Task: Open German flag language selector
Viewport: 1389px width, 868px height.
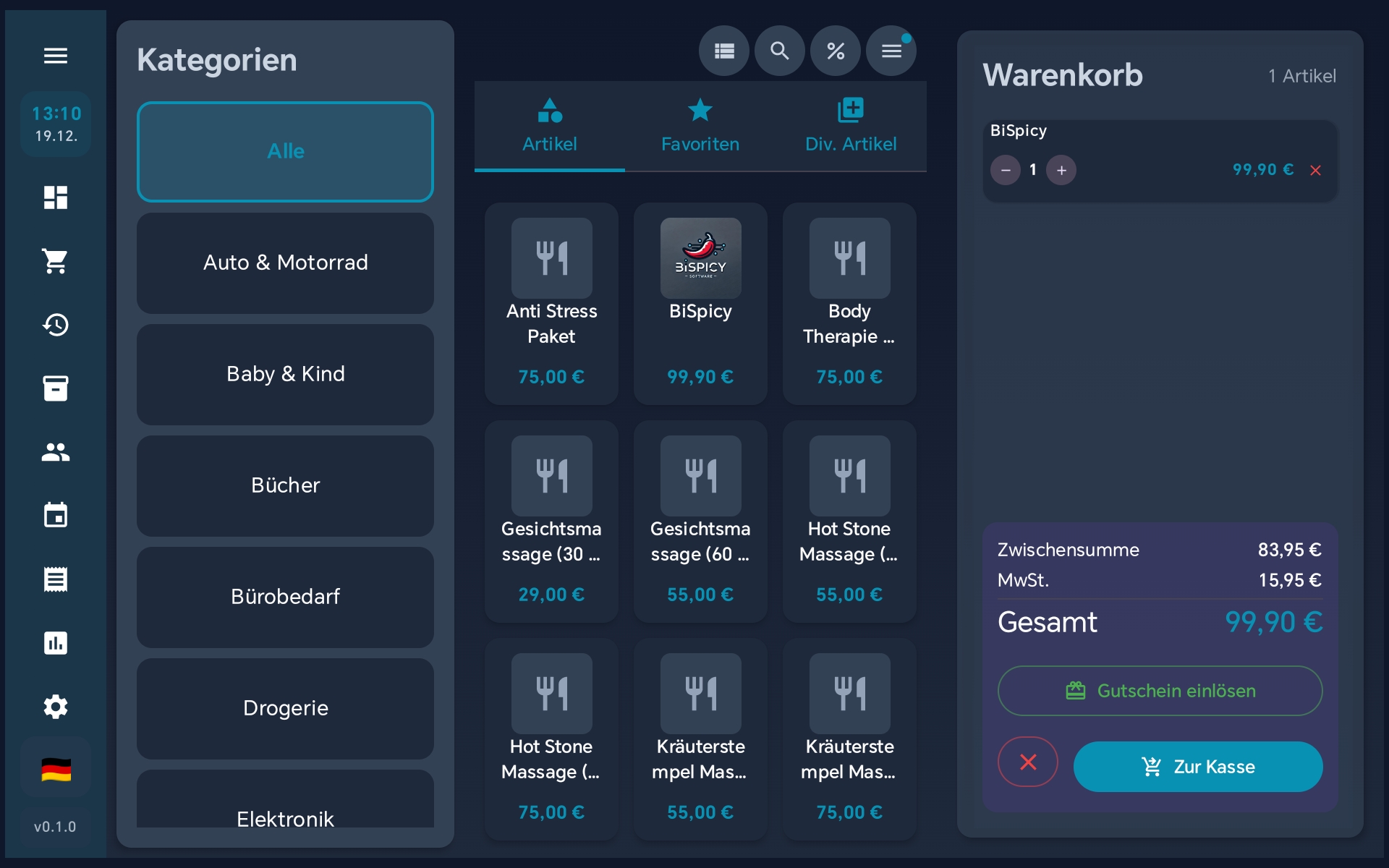Action: point(55,770)
